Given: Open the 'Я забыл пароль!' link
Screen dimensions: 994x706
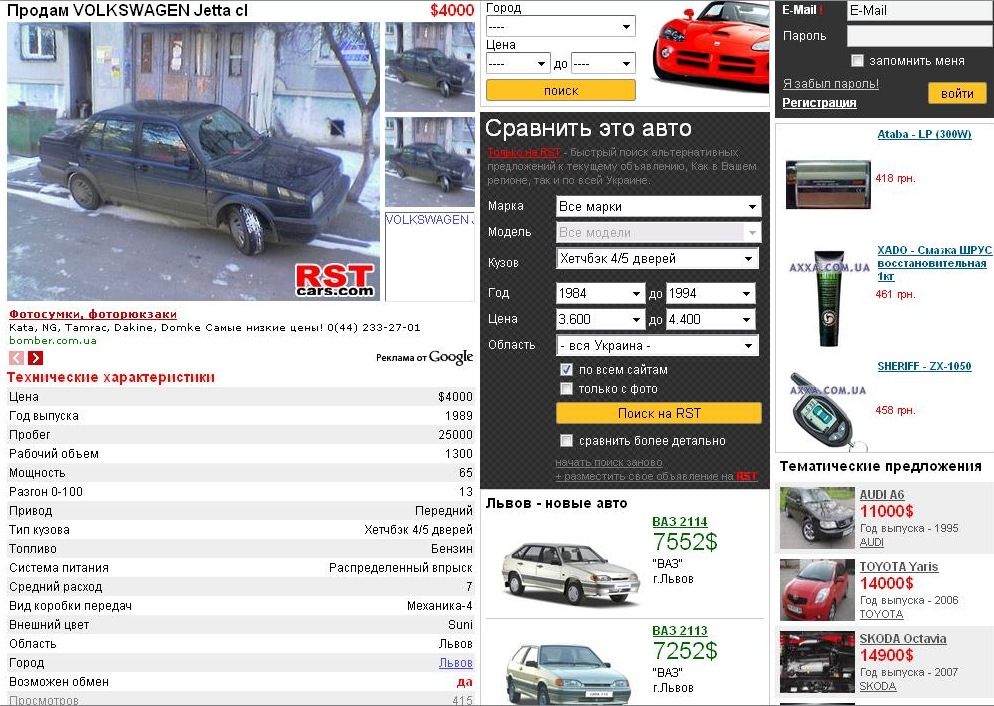Looking at the screenshot, I should (x=830, y=84).
